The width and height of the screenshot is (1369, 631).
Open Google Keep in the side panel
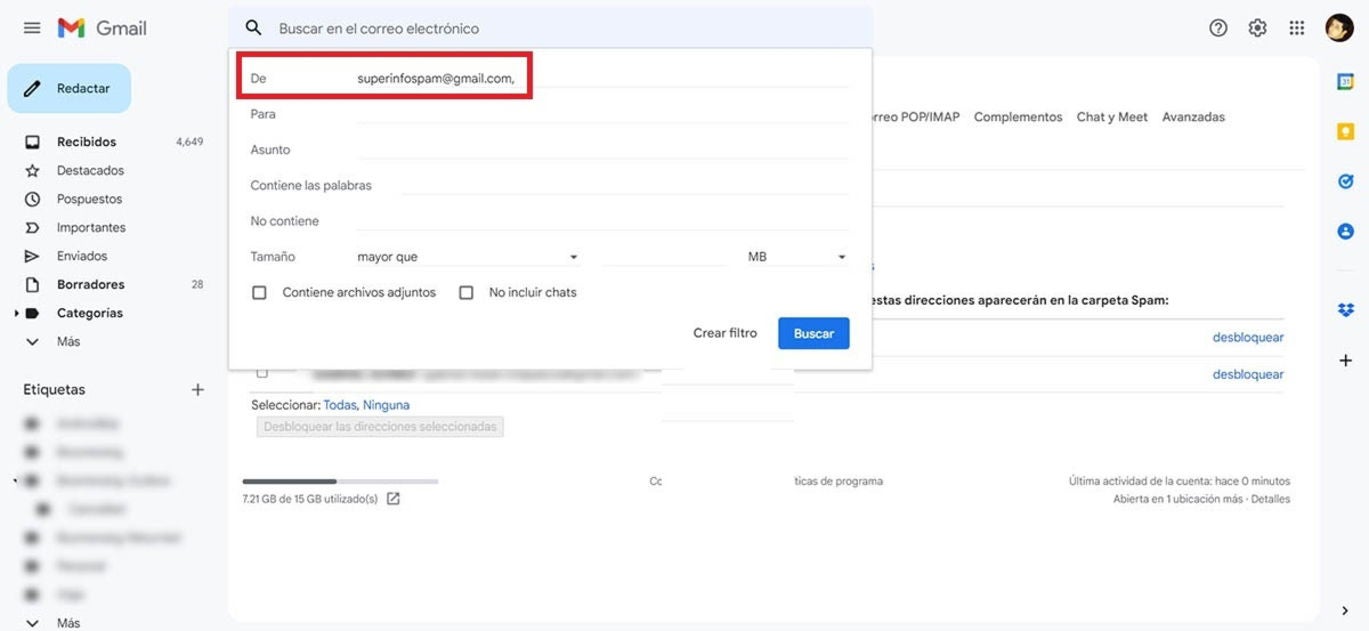[x=1345, y=130]
